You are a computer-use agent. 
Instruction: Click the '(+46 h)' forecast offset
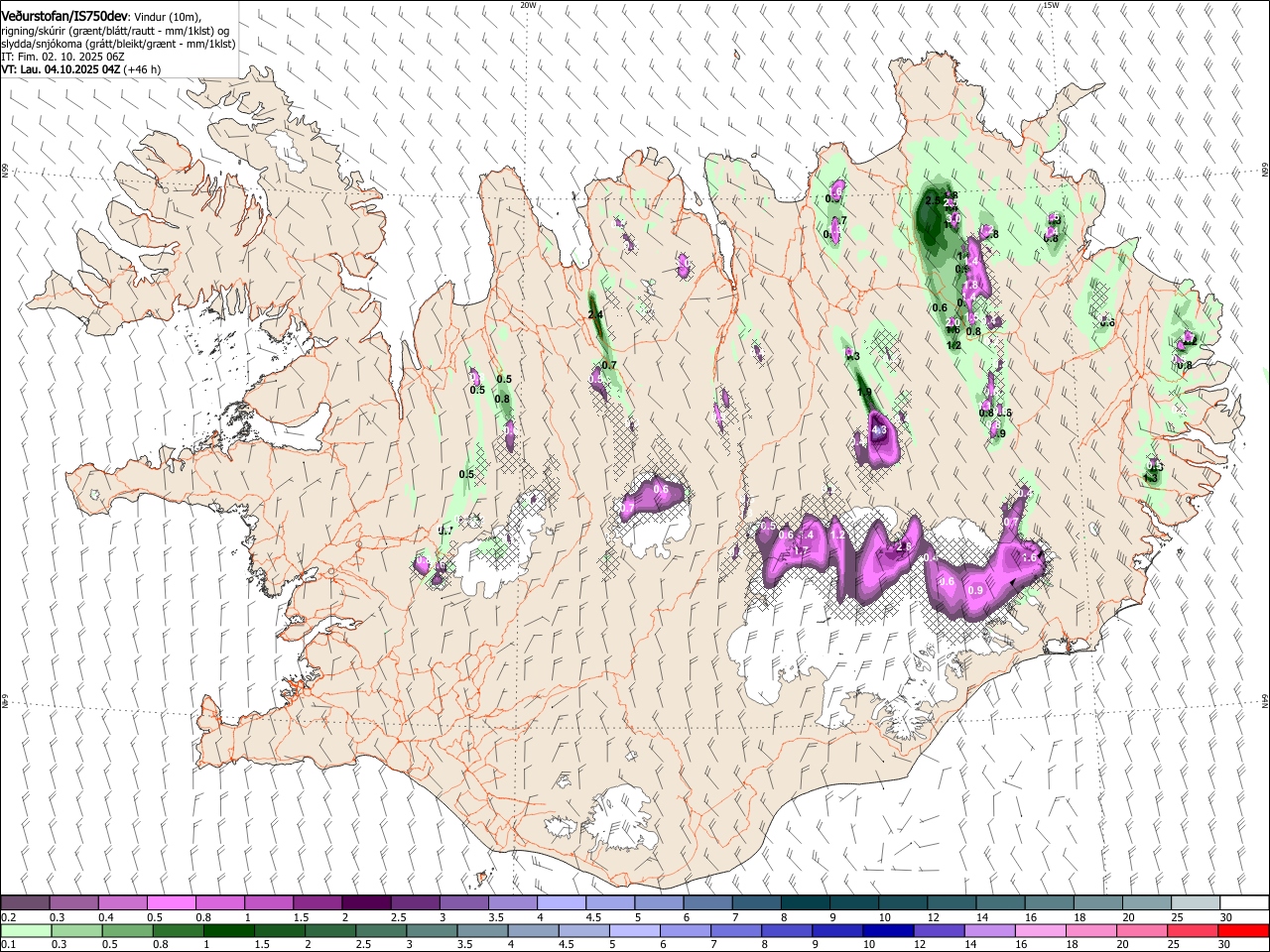click(x=142, y=69)
